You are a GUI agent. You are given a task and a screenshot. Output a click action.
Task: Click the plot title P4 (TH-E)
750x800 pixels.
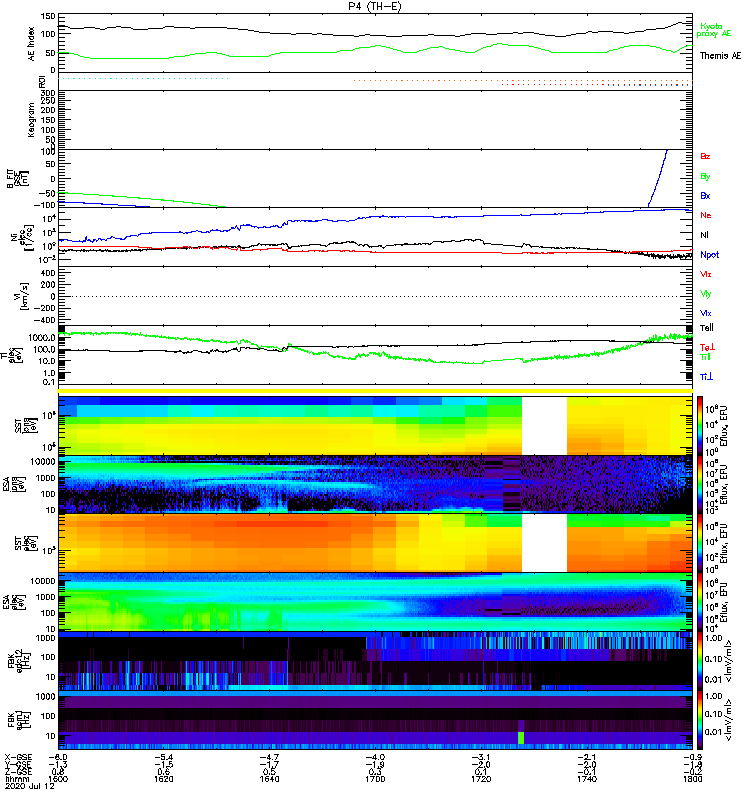pos(375,6)
